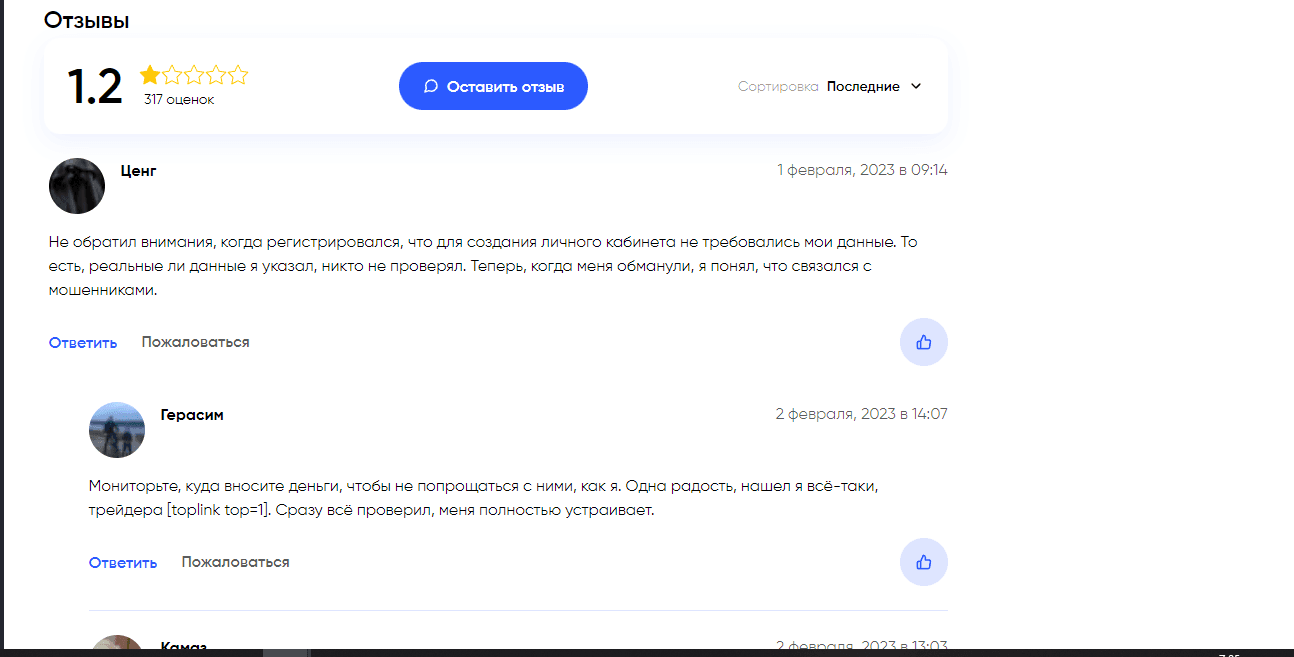
Task: Select the third rating star
Action: pyautogui.click(x=194, y=73)
